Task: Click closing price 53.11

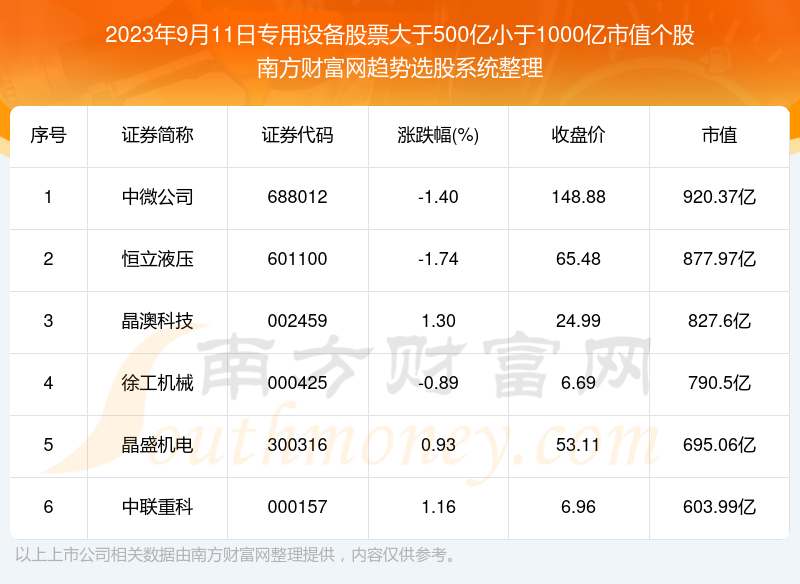Action: pos(579,445)
